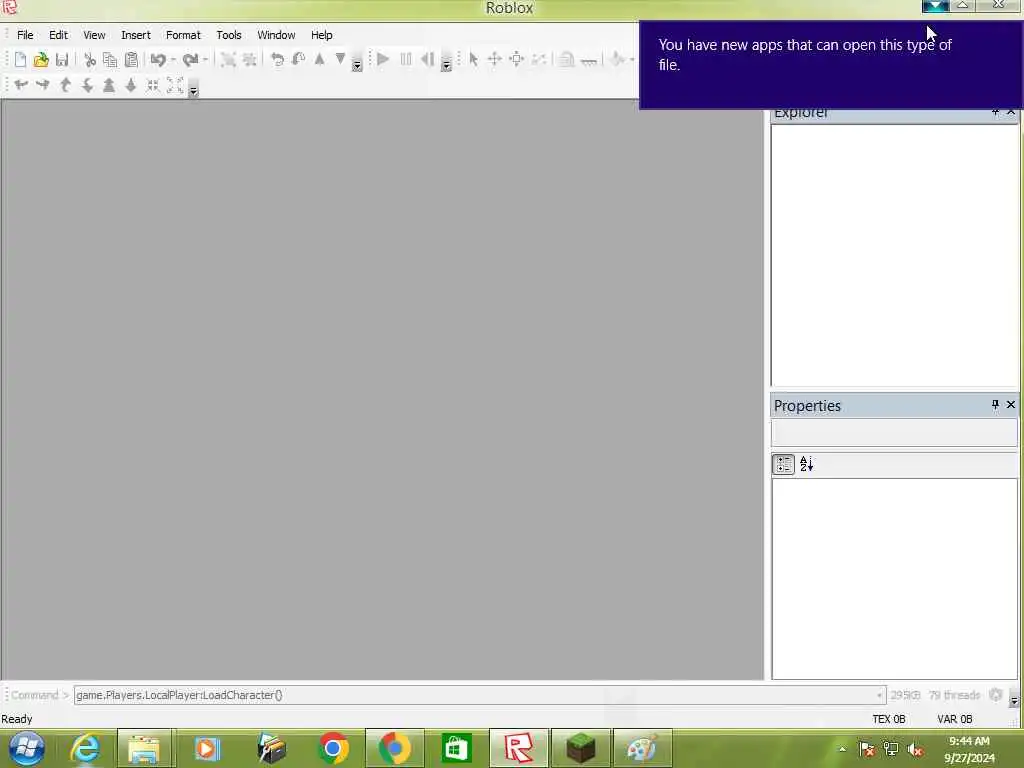Expand the command bar overflow options

coord(1014,701)
